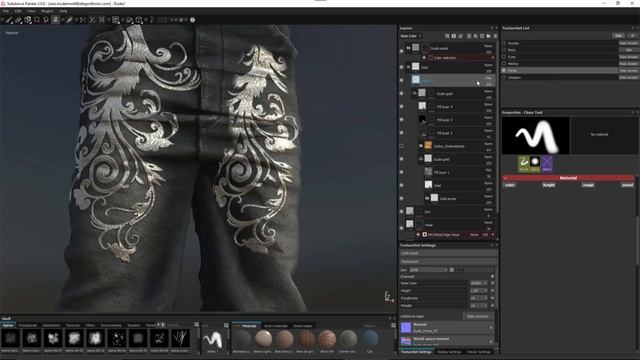Toggle visibility of the selected highlighted layer
Viewport: 640px width, 360px height.
coord(402,80)
